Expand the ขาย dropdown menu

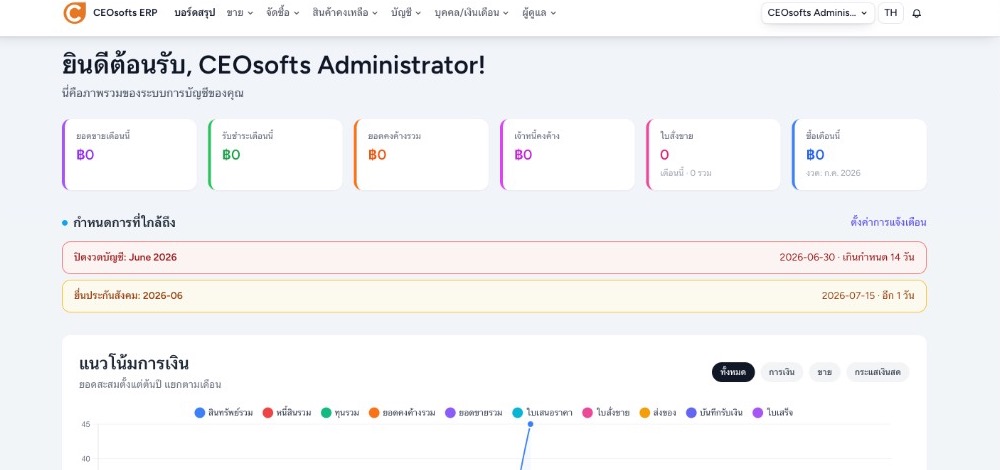(240, 13)
